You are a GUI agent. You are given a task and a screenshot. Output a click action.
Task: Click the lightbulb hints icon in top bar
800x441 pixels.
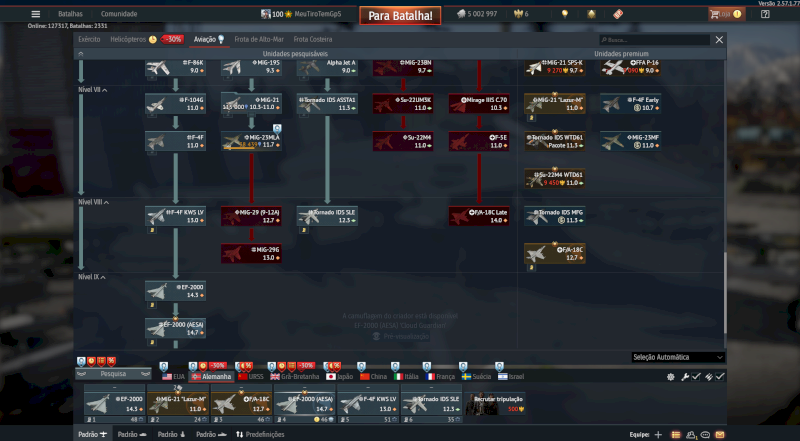[565, 14]
